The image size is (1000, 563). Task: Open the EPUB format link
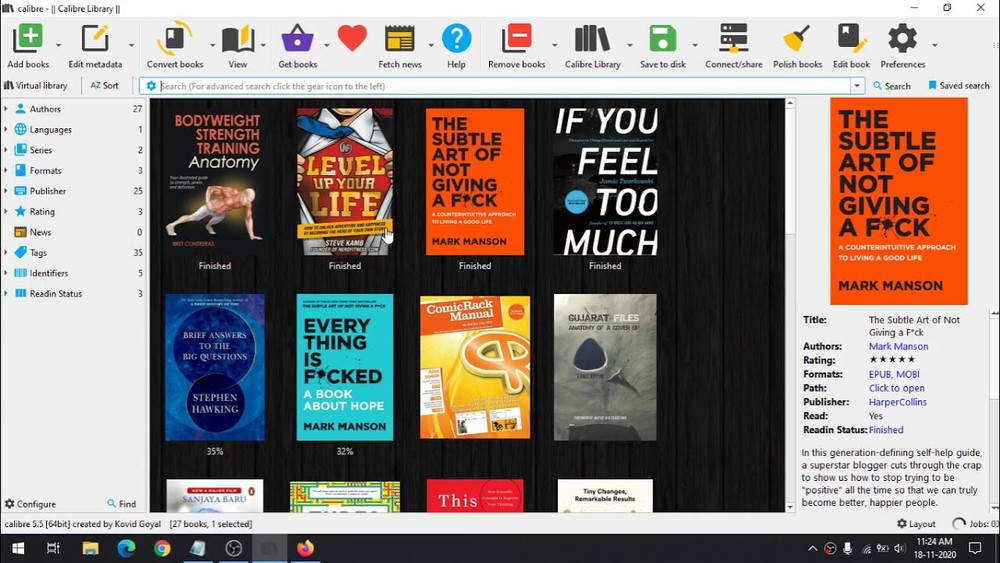880,374
